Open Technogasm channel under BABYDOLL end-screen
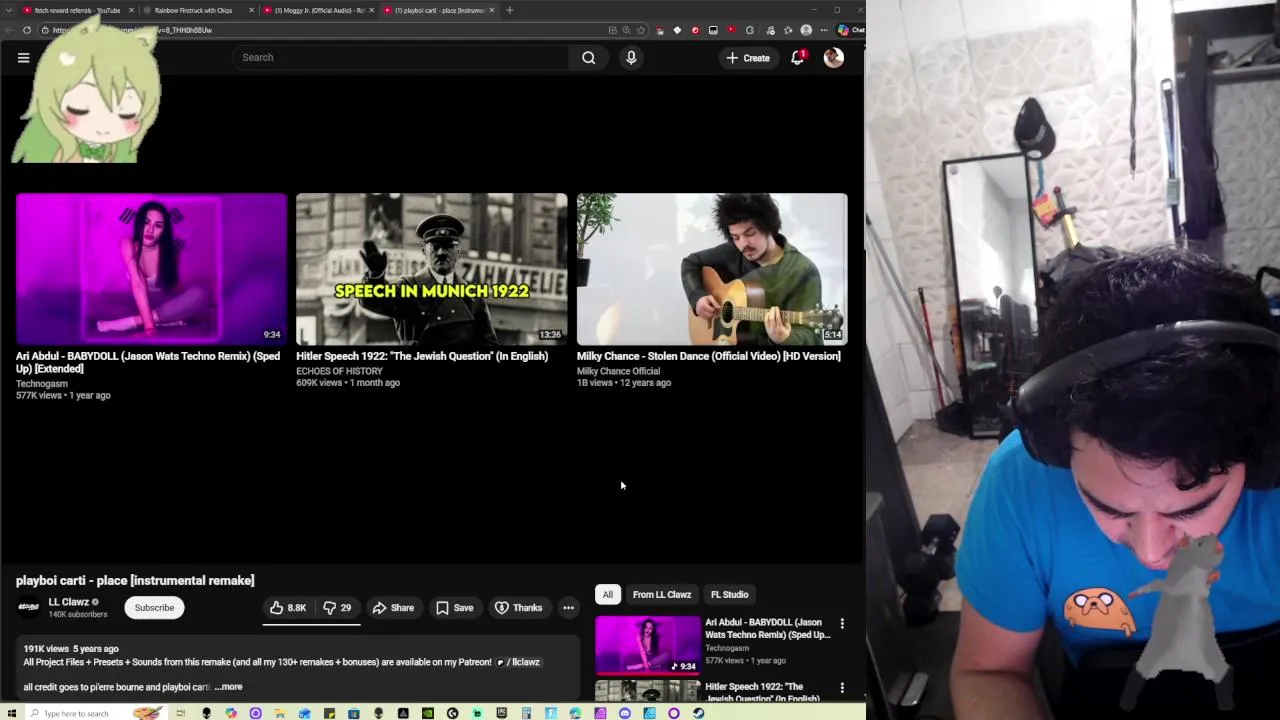The width and height of the screenshot is (1280, 720). pos(42,384)
